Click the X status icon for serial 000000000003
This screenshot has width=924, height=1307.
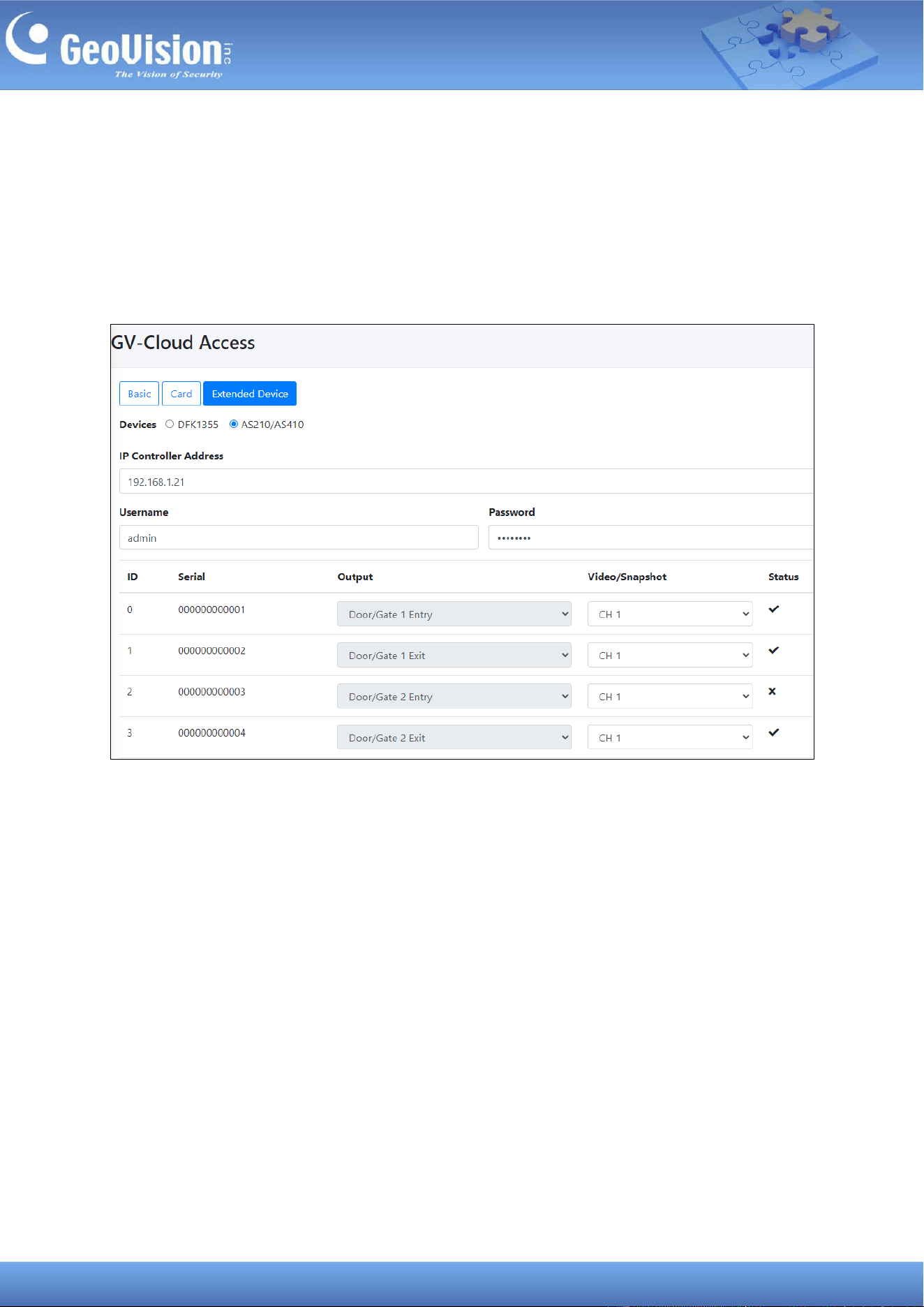(x=772, y=692)
